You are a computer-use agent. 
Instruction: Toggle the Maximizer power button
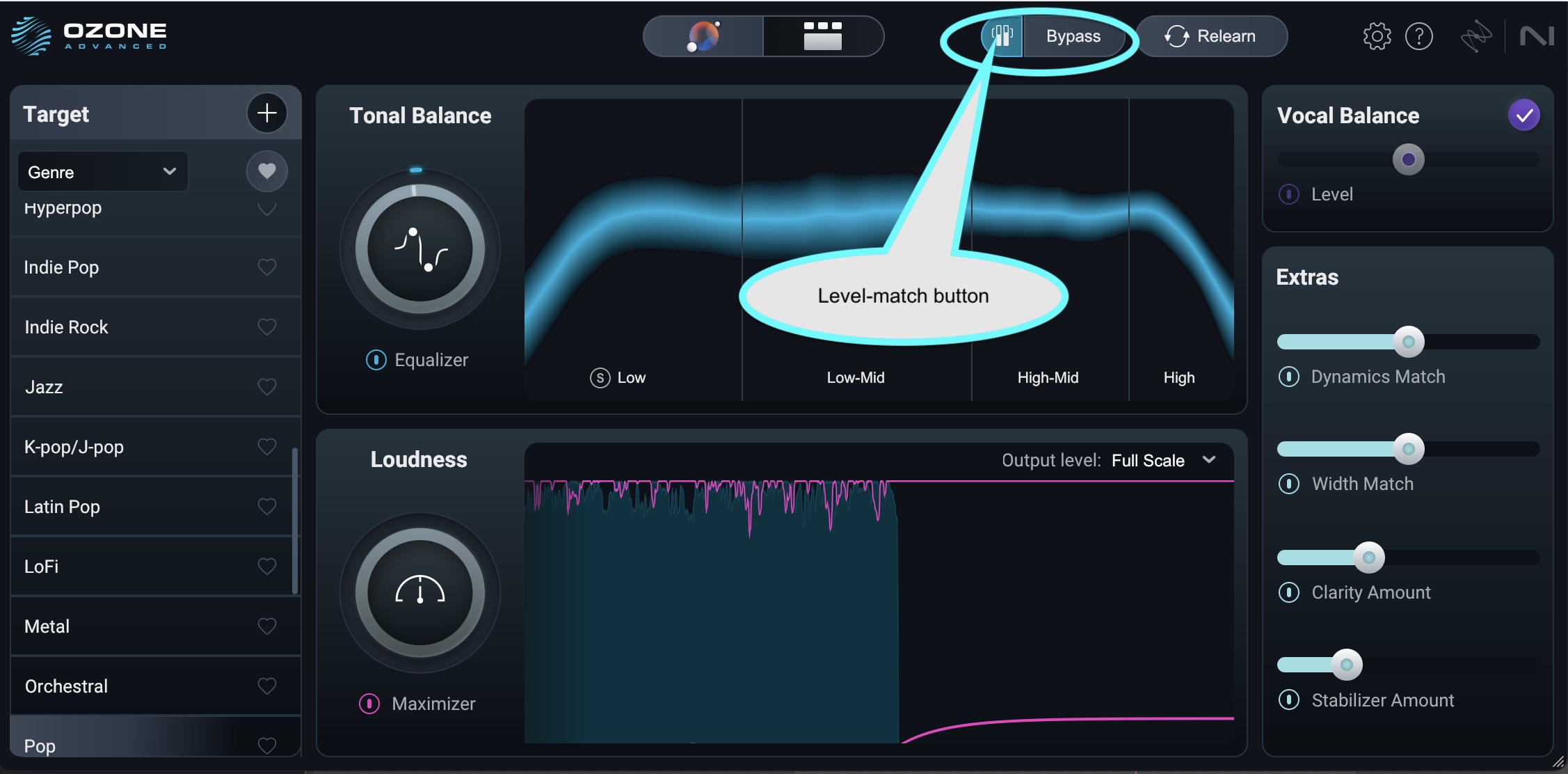pyautogui.click(x=369, y=704)
